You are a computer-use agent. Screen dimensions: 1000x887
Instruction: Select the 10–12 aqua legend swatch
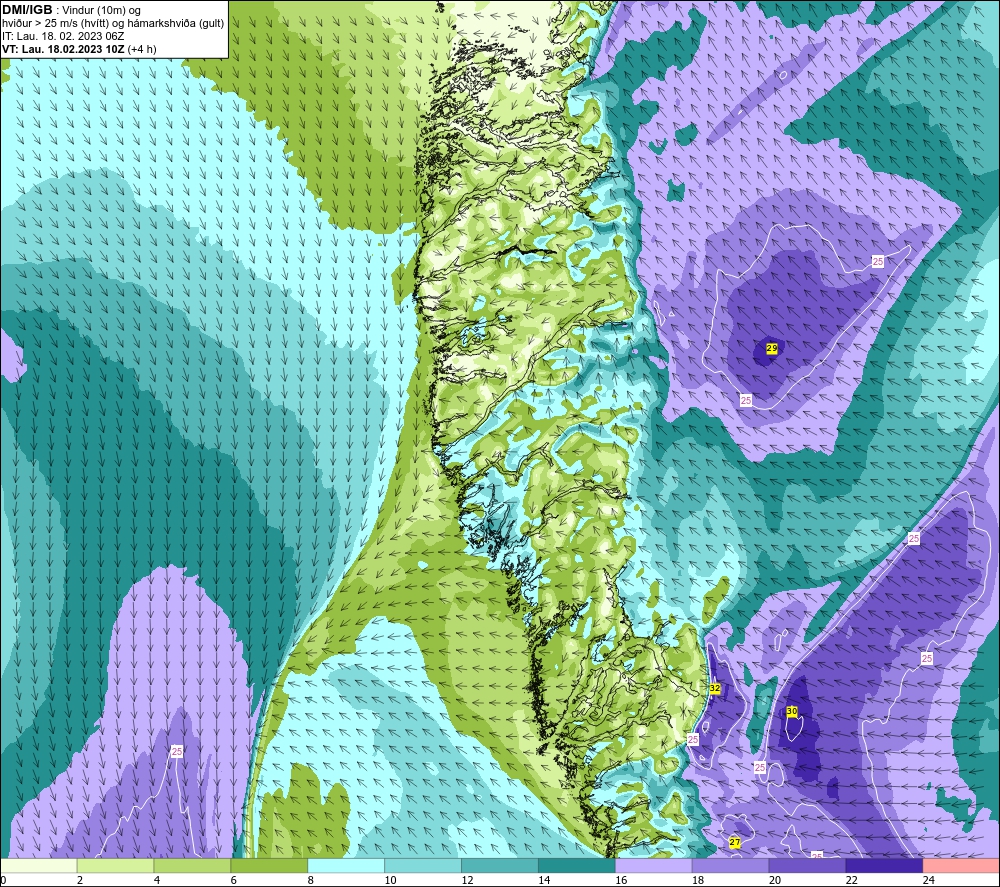pyautogui.click(x=423, y=865)
